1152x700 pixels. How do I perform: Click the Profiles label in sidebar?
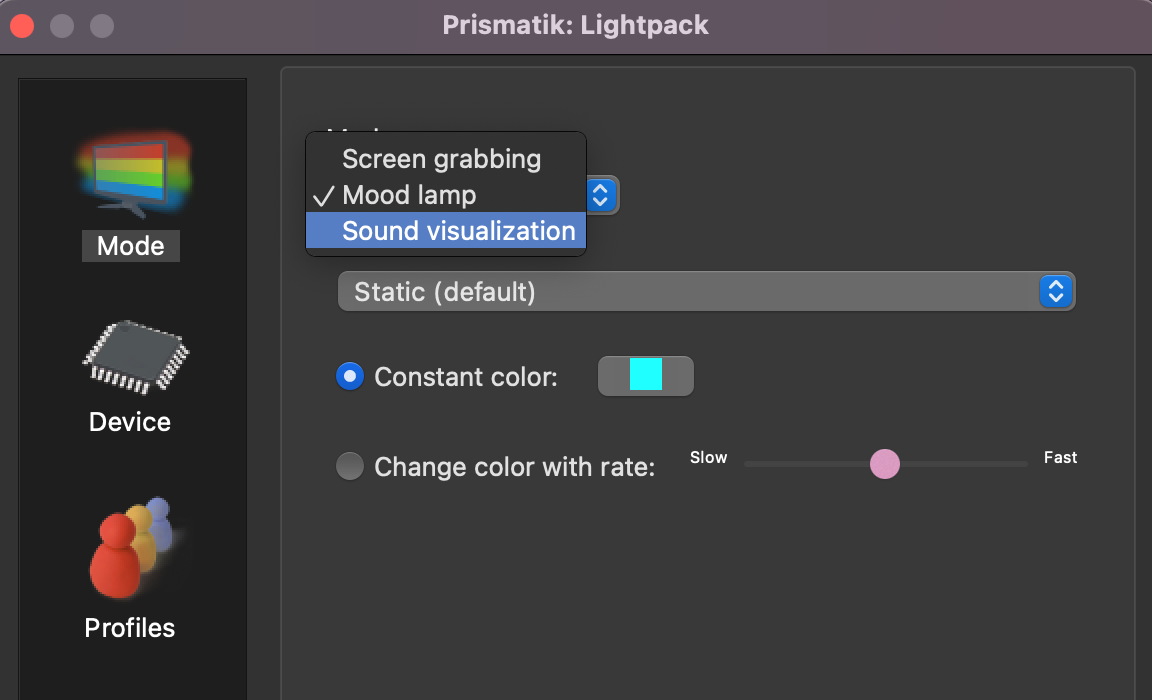130,627
